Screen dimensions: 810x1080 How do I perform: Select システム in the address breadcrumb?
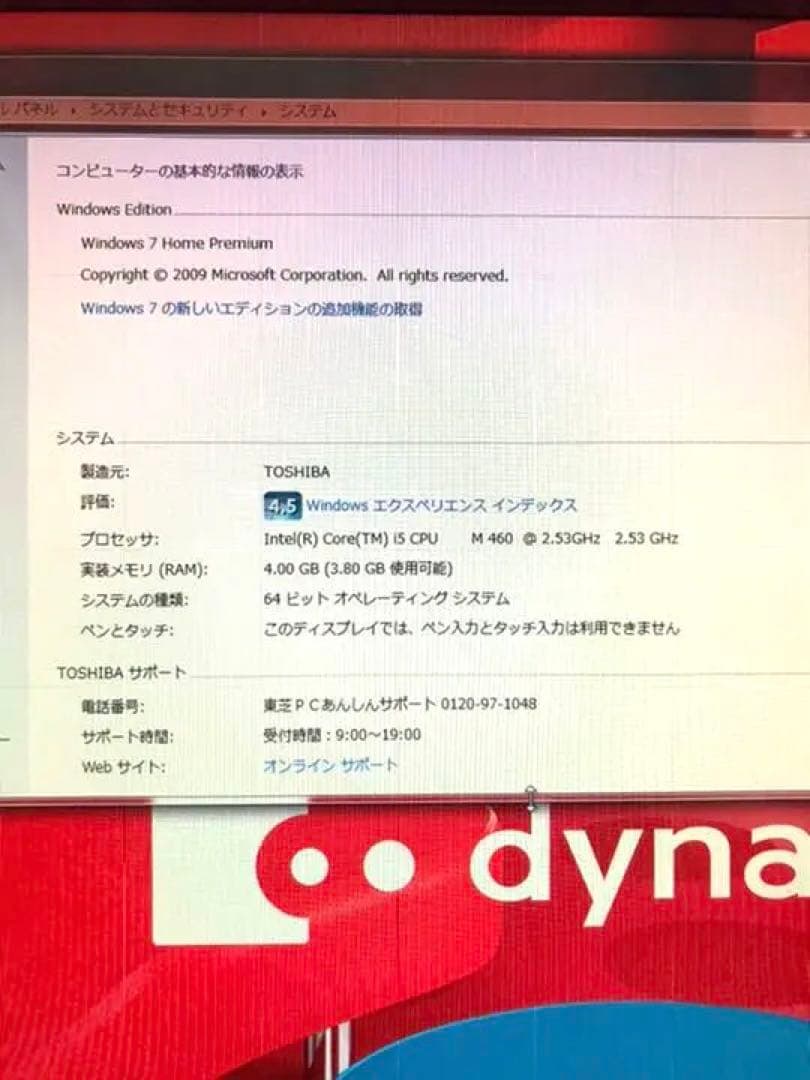tap(306, 111)
